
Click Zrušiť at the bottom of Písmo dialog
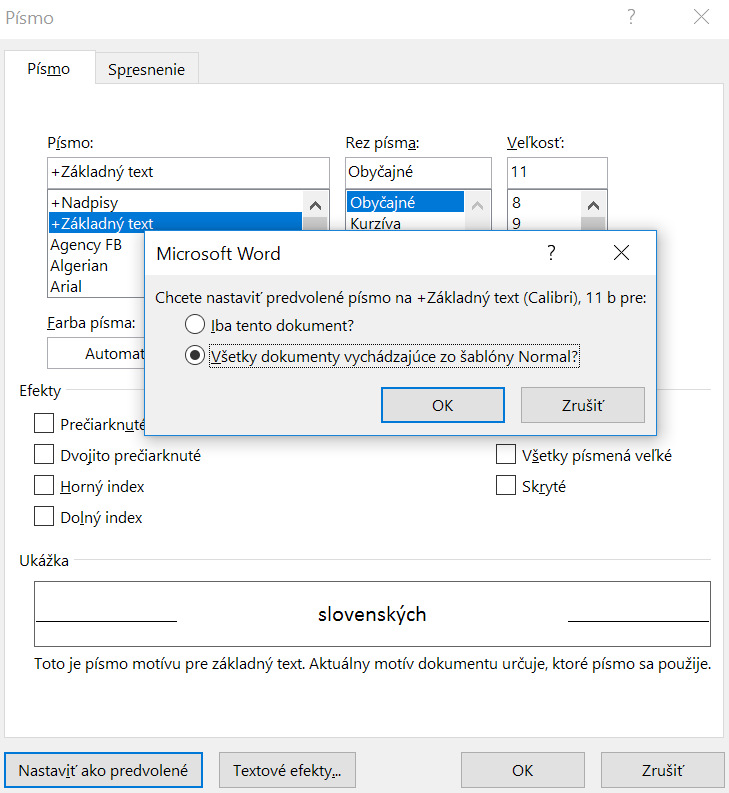point(663,770)
